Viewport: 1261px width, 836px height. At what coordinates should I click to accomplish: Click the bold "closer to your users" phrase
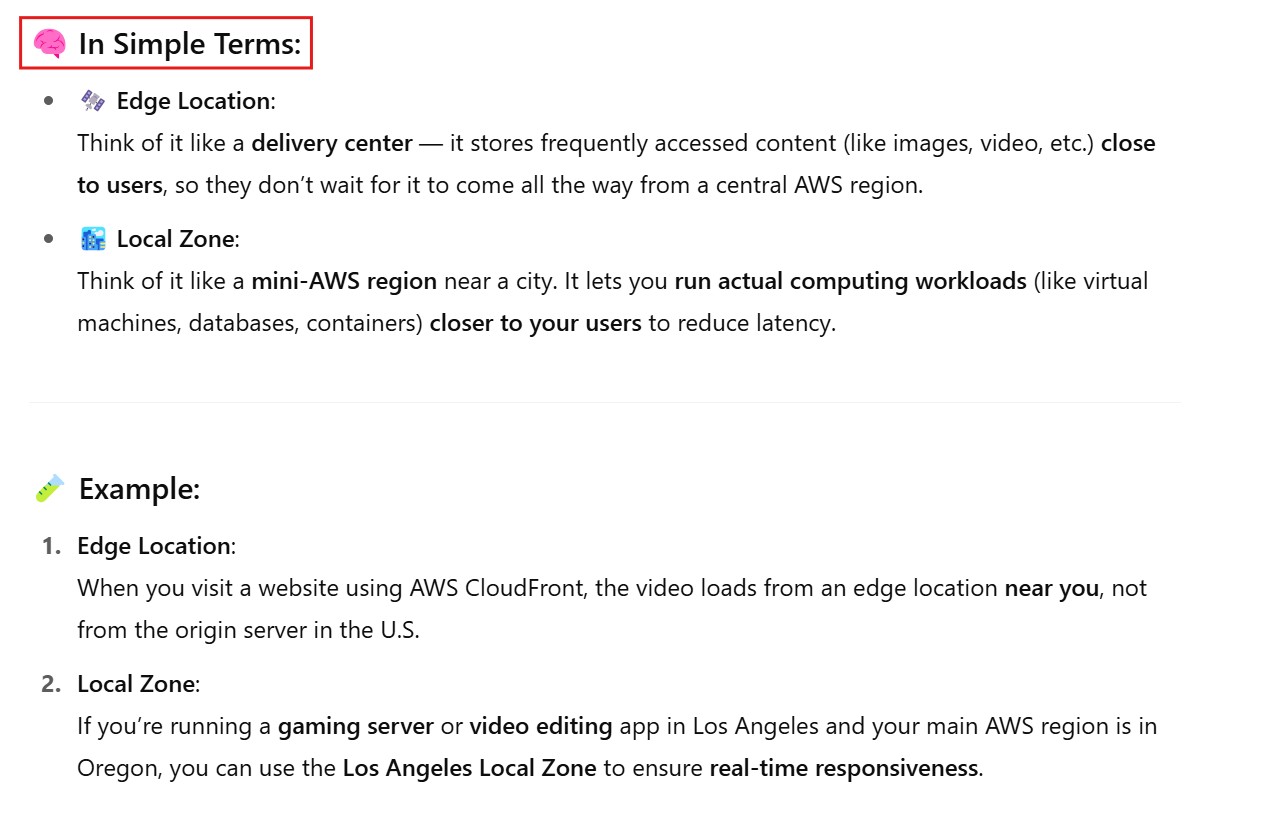[535, 323]
